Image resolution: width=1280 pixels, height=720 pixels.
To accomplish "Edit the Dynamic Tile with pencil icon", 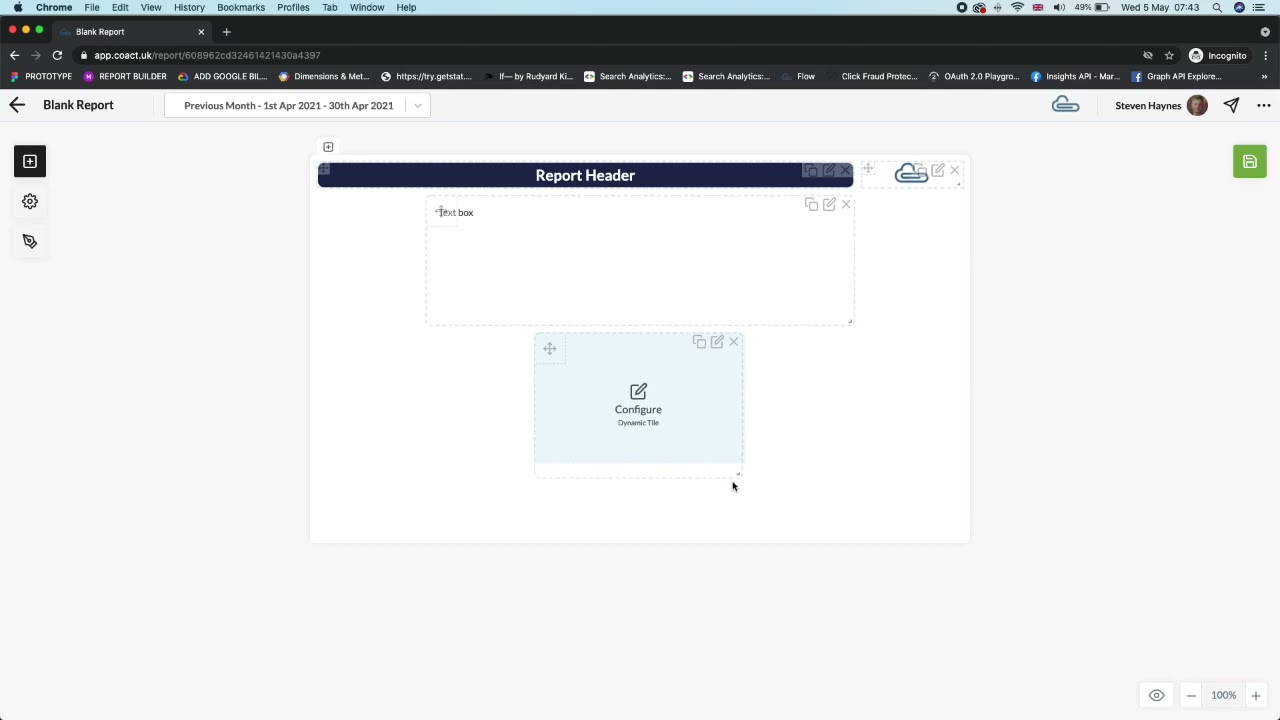I will (x=717, y=342).
